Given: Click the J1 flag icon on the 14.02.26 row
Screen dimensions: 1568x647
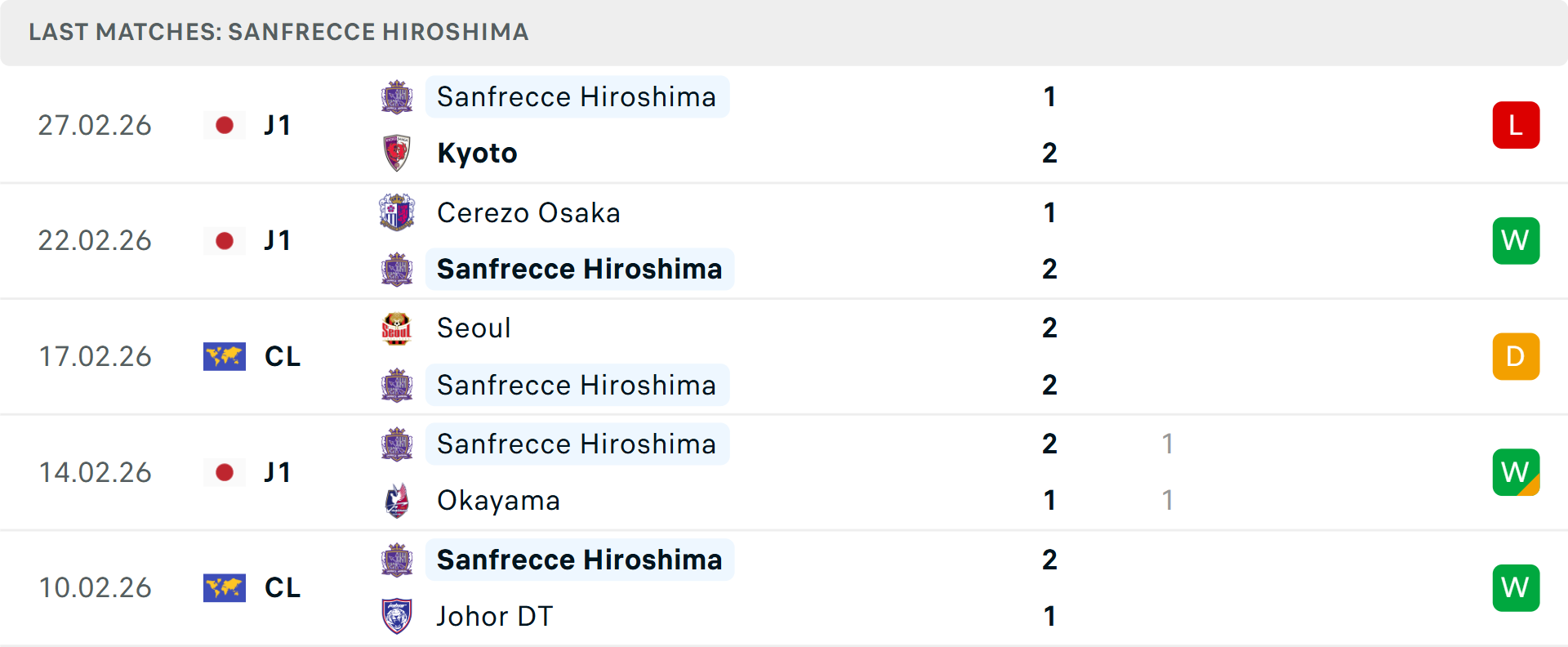Looking at the screenshot, I should pos(225,472).
